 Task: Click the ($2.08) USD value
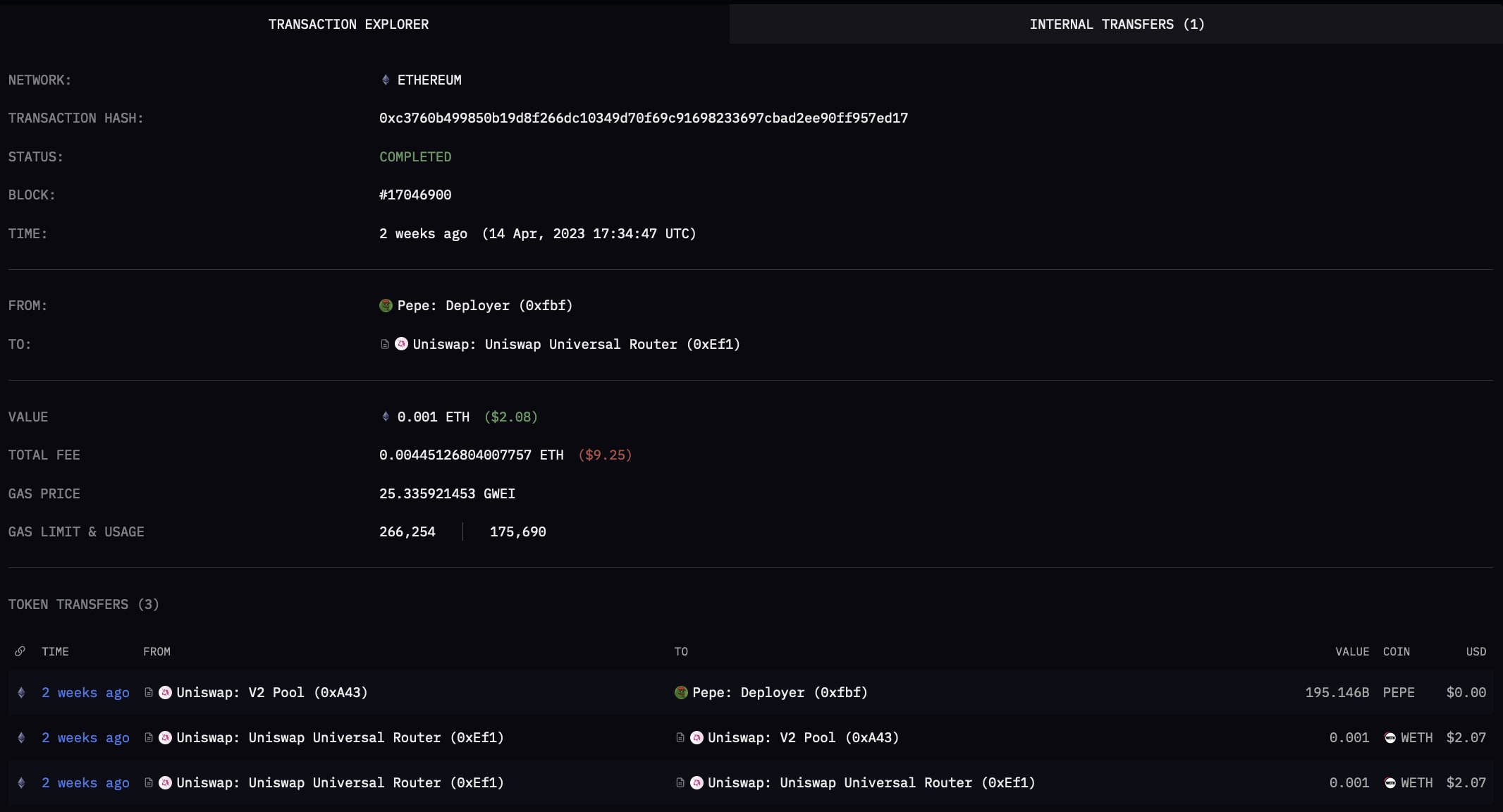click(x=511, y=417)
